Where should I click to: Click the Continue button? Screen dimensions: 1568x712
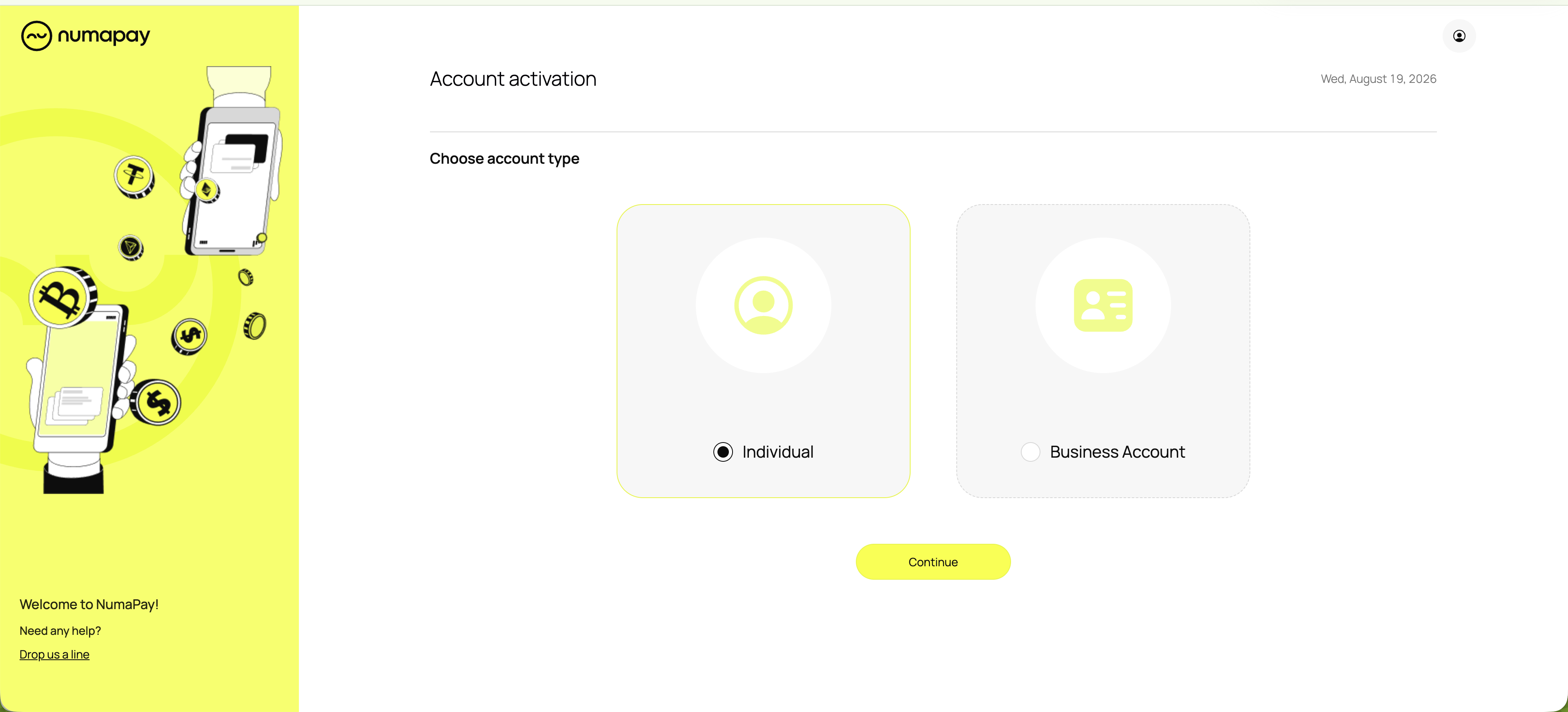tap(933, 562)
